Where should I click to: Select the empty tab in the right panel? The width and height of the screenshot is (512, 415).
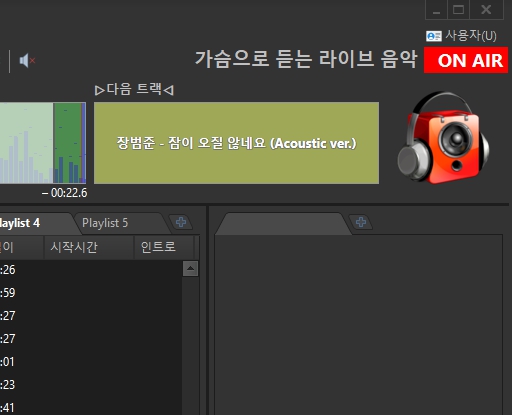pyautogui.click(x=283, y=224)
